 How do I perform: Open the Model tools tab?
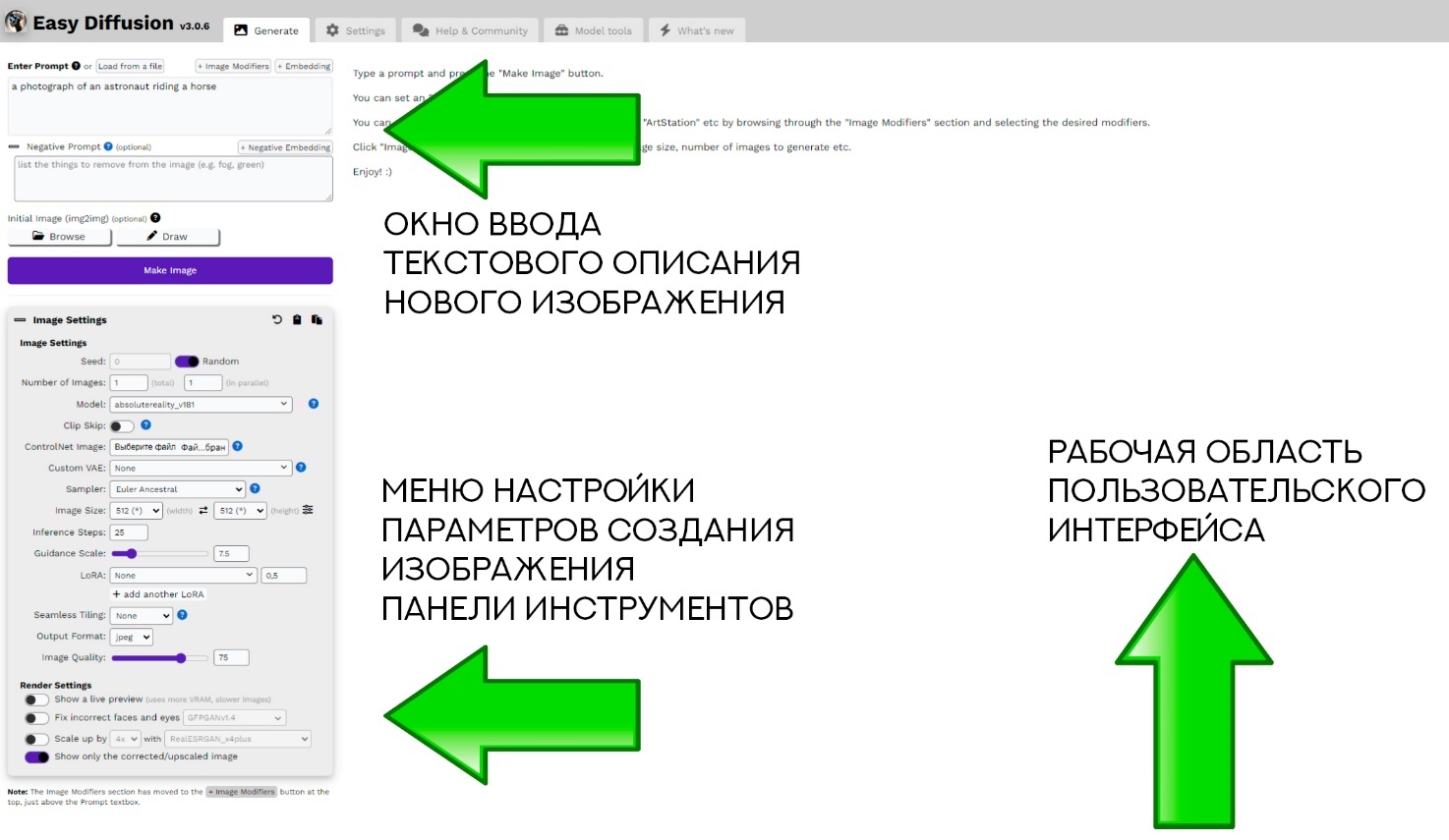pyautogui.click(x=594, y=30)
